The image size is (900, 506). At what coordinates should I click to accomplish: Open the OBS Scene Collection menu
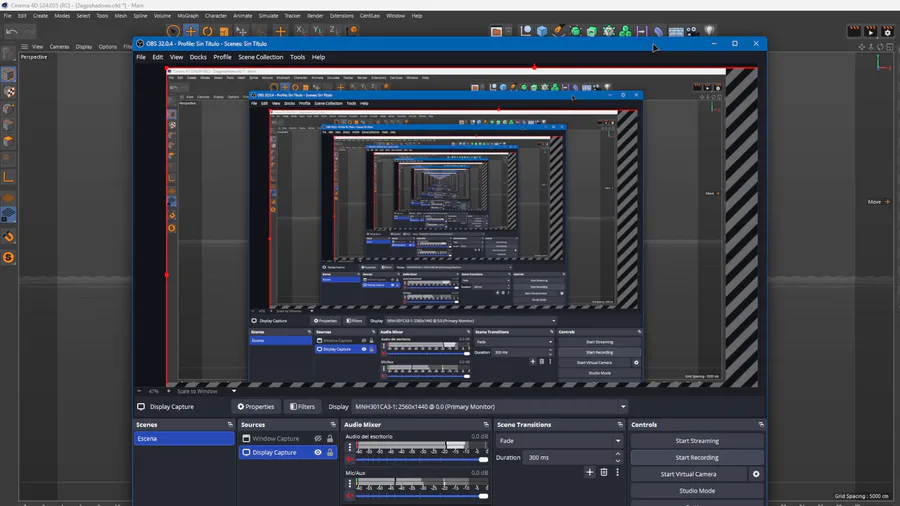(x=261, y=57)
